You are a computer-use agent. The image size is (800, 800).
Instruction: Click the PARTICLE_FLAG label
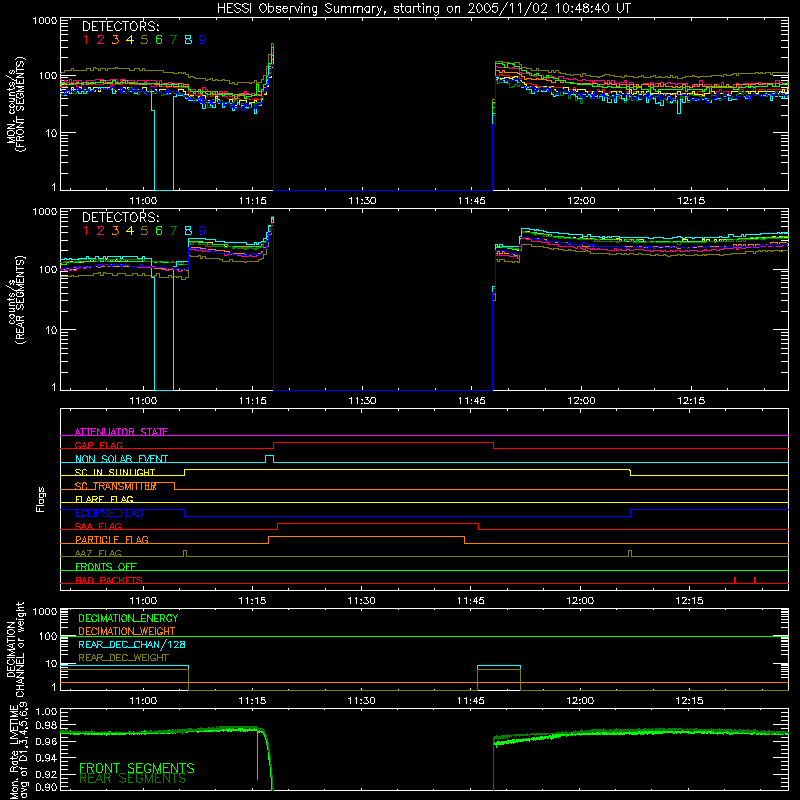(x=112, y=539)
